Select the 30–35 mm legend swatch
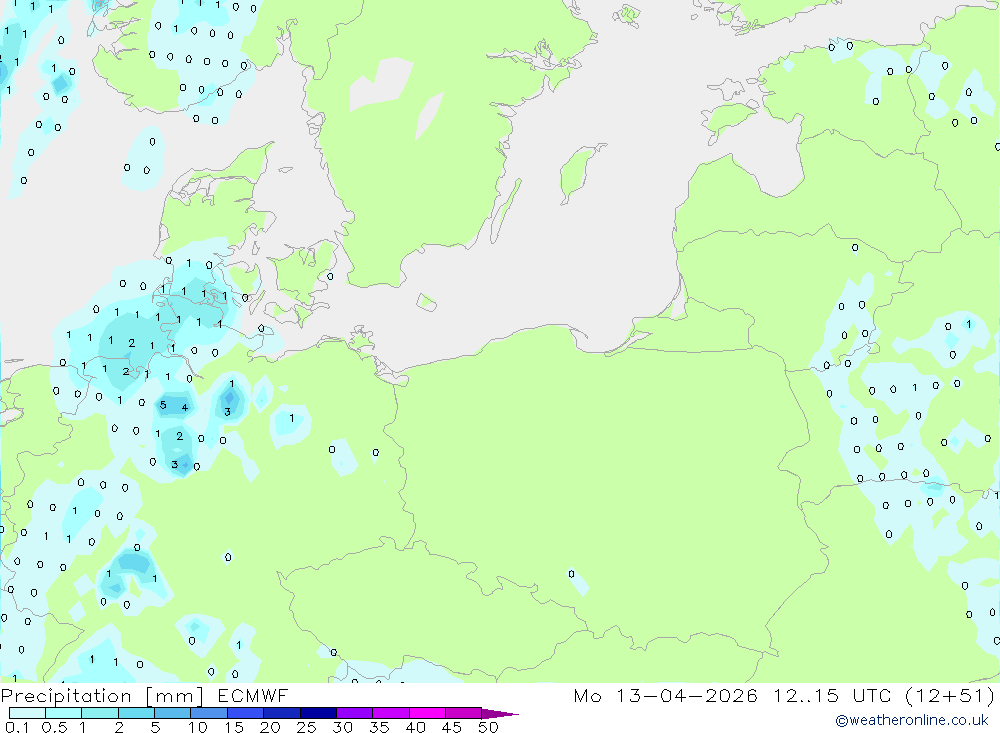This screenshot has width=1000, height=733. [x=354, y=713]
